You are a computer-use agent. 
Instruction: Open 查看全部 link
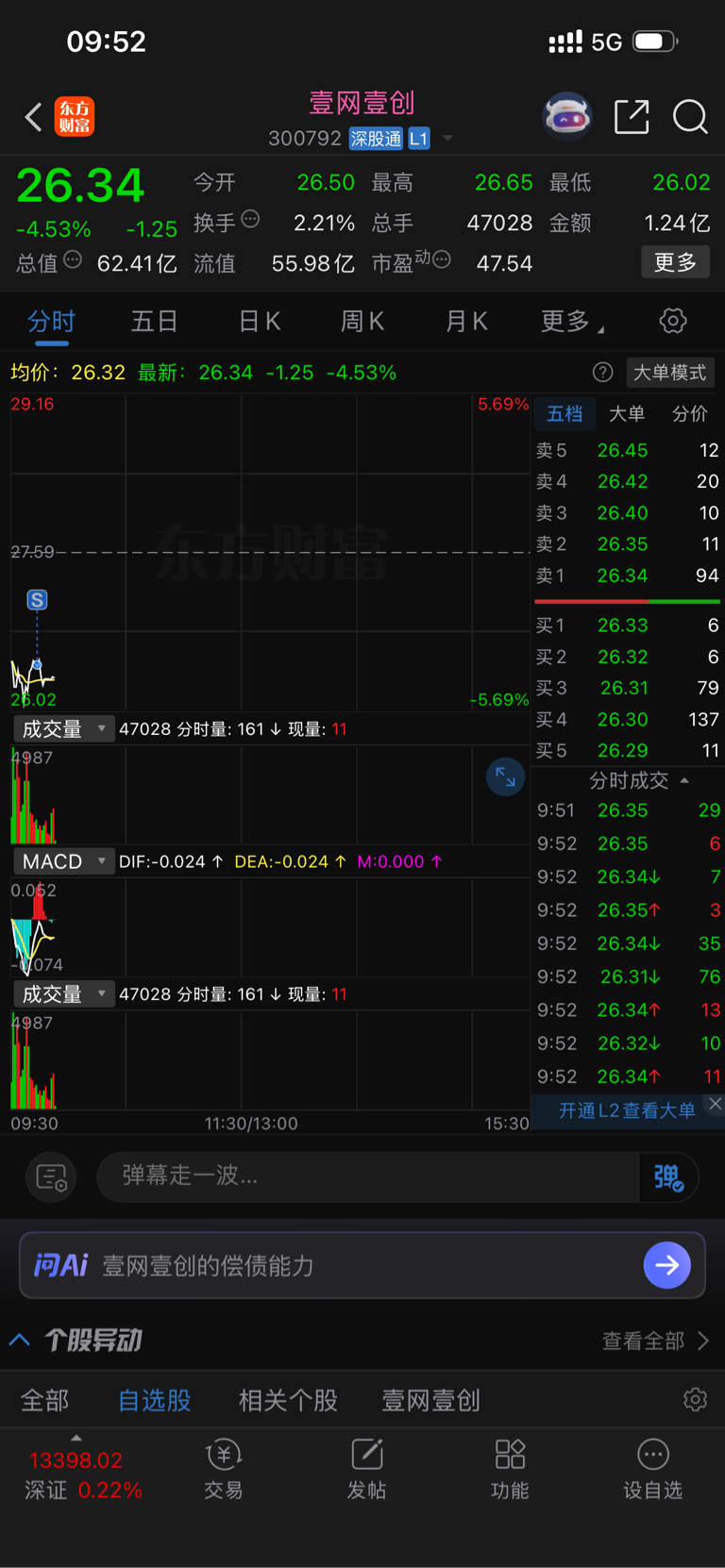(656, 1341)
